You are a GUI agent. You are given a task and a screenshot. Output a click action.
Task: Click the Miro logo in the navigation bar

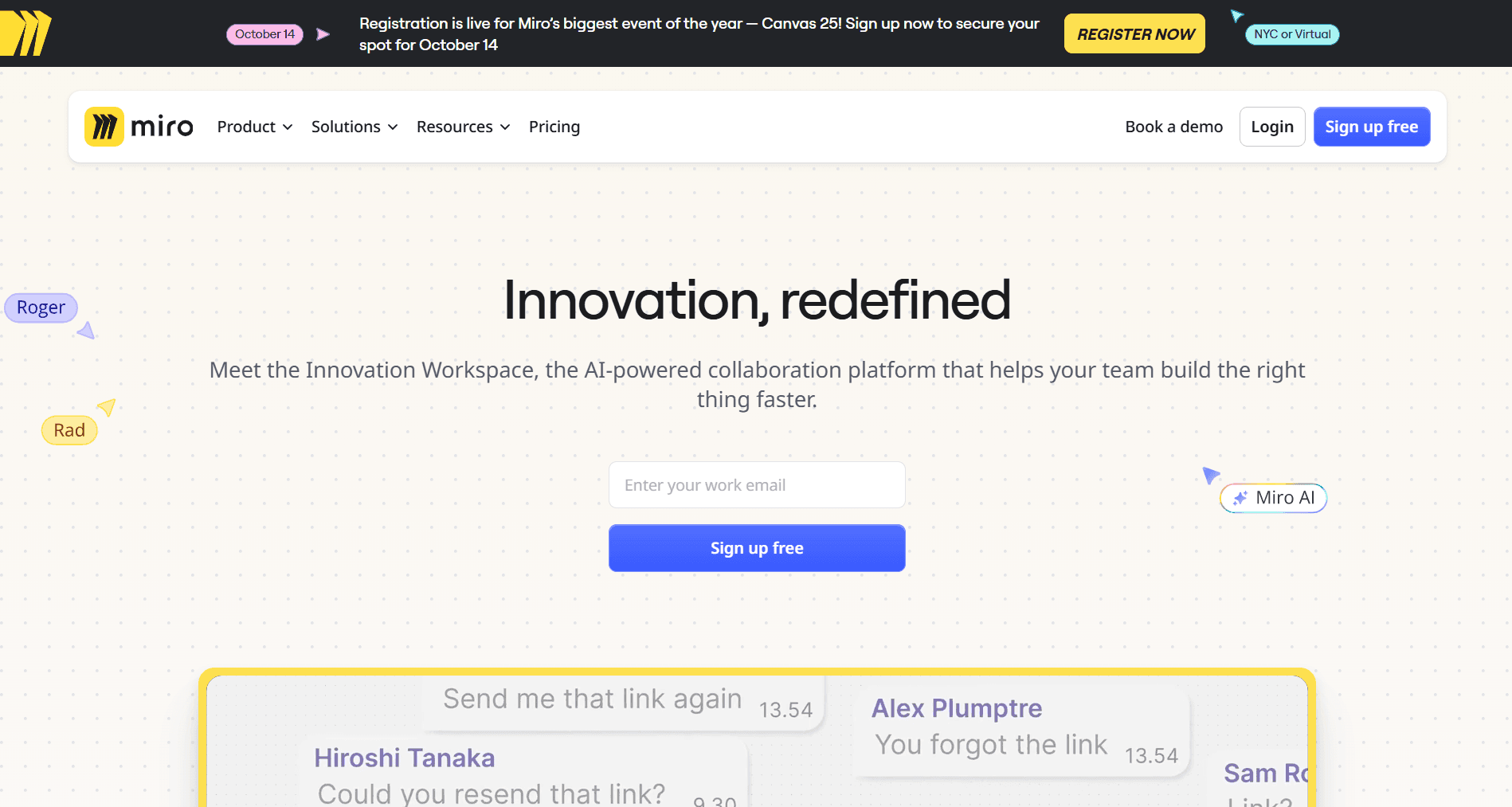(139, 126)
